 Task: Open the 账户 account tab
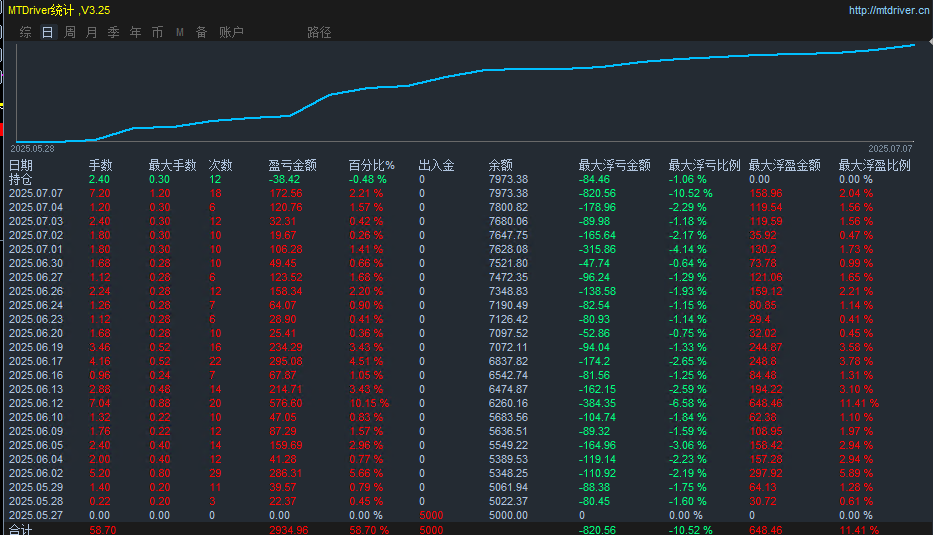pos(231,32)
